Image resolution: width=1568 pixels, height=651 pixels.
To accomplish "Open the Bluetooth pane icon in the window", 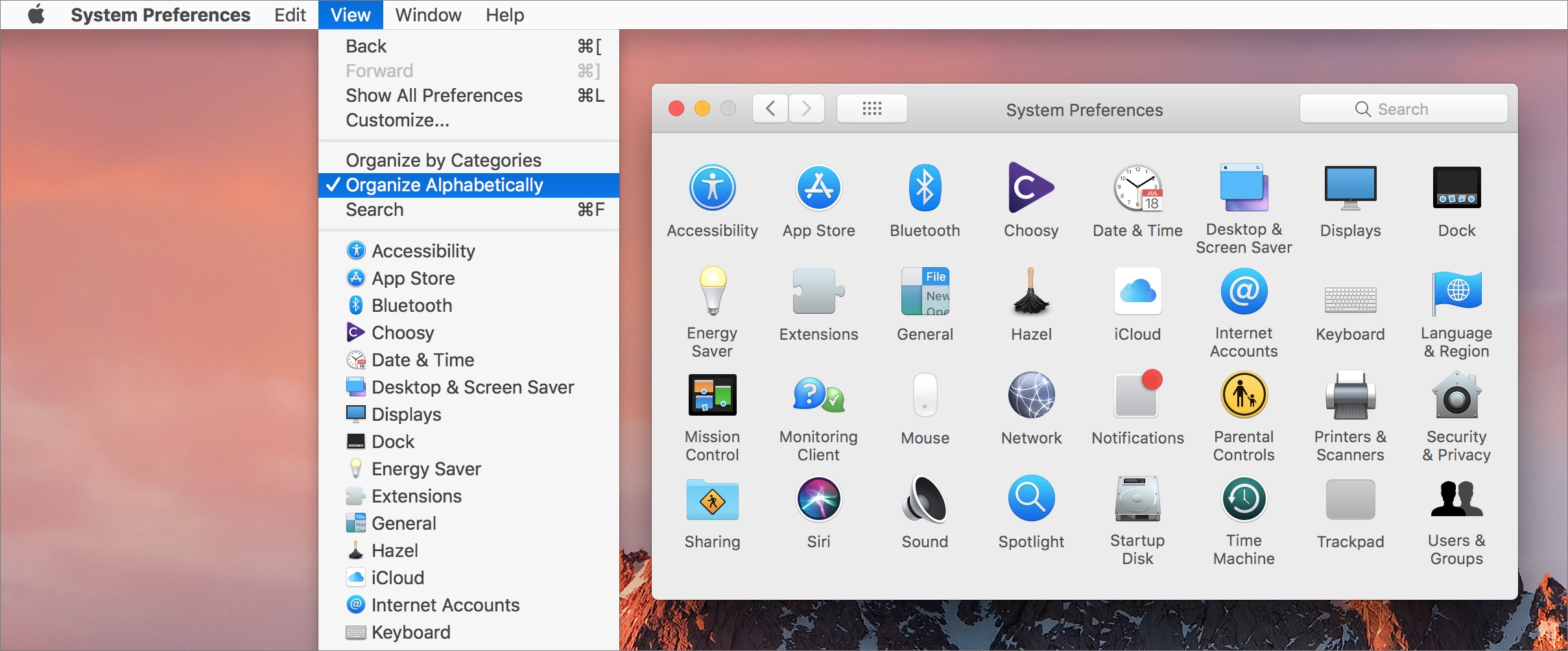I will [925, 188].
